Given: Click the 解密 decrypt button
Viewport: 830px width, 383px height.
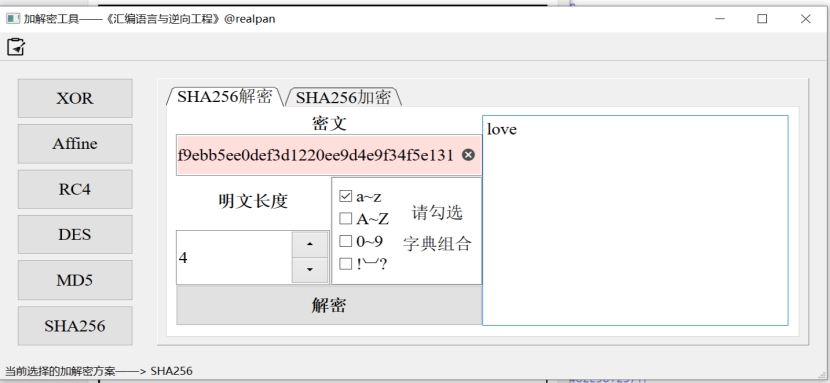Looking at the screenshot, I should (x=329, y=305).
